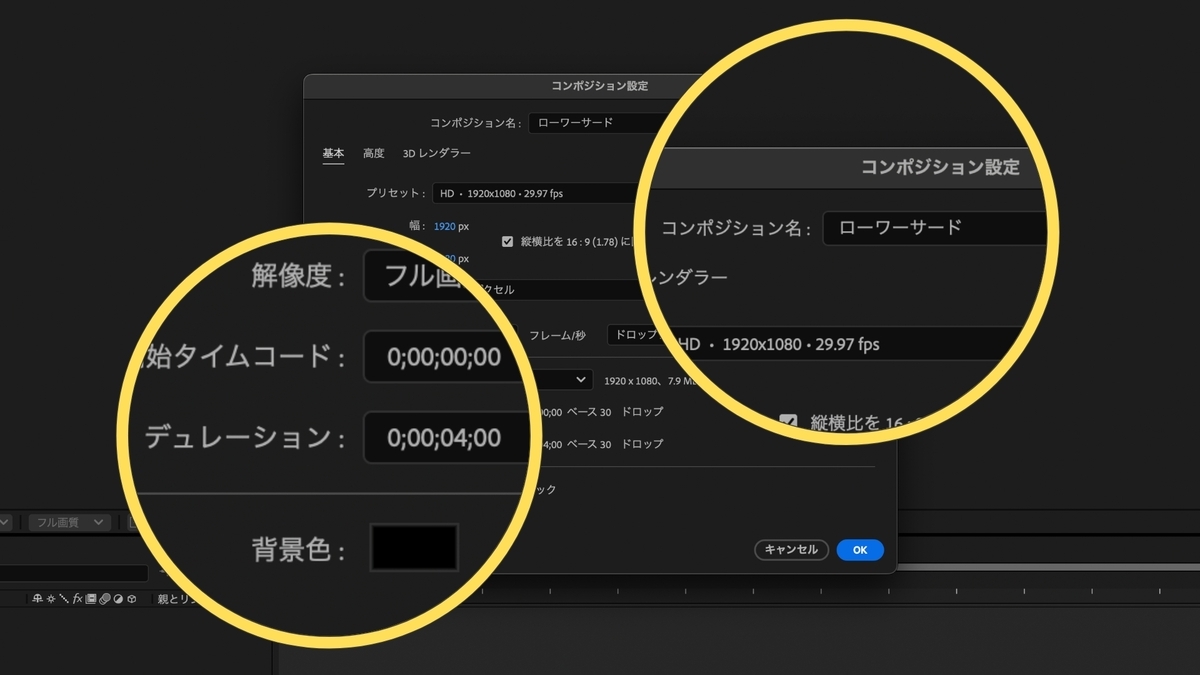Open the フル画質 resolution dropdown in the viewer
This screenshot has width=1200, height=675.
point(68,522)
